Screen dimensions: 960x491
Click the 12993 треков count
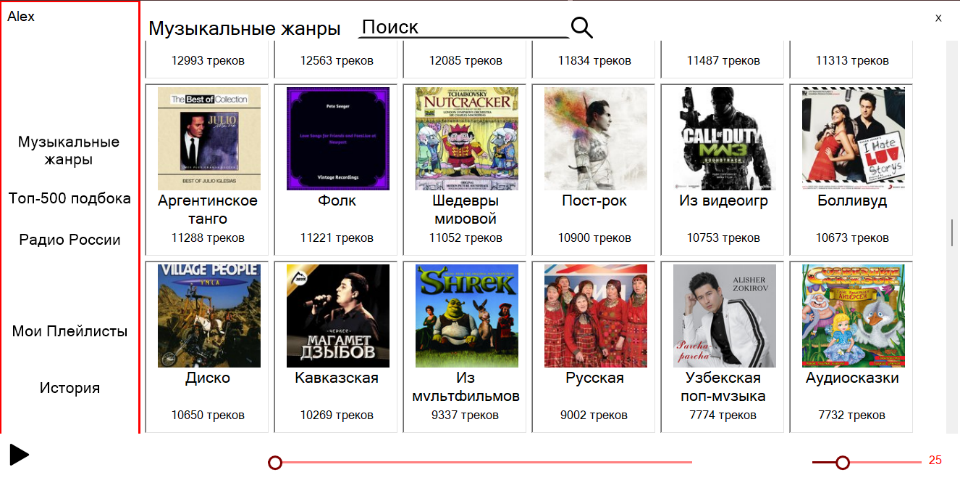click(208, 61)
